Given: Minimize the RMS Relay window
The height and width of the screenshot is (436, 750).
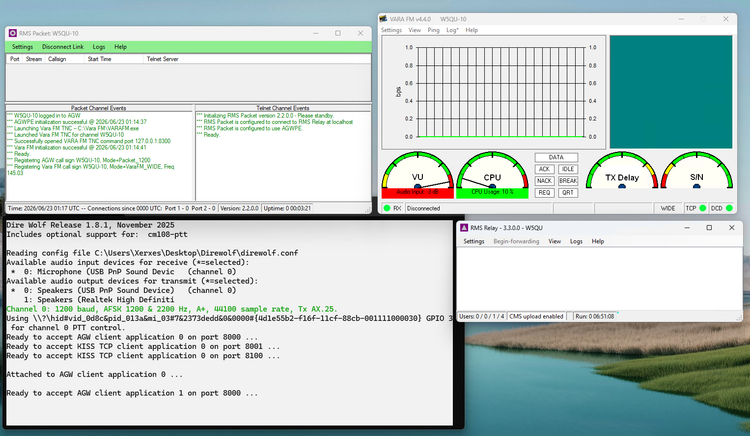Looking at the screenshot, I should tap(687, 228).
